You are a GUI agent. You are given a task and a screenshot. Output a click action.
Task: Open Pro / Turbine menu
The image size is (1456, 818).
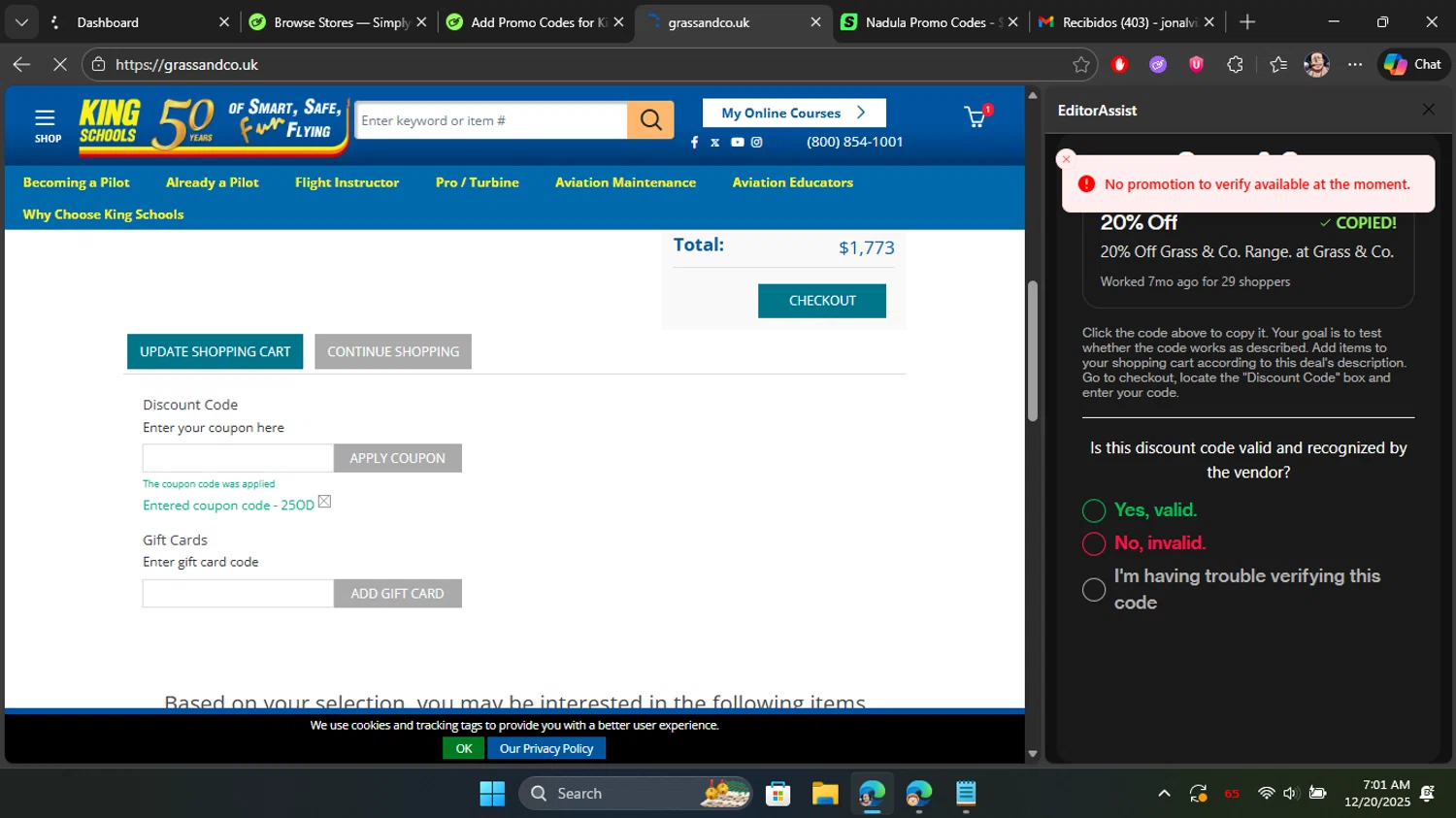(x=477, y=182)
